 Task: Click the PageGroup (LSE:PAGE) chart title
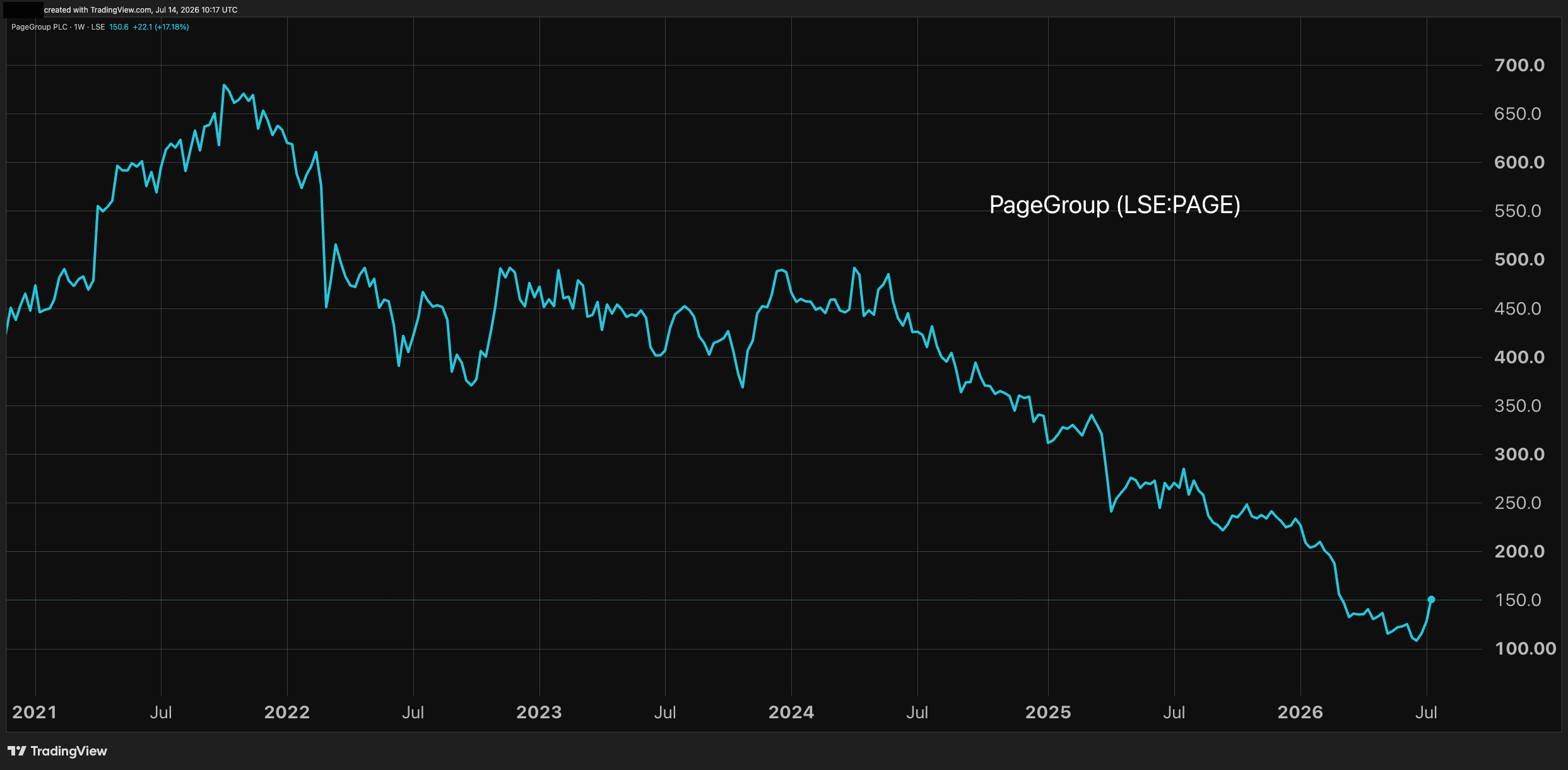[x=1114, y=205]
